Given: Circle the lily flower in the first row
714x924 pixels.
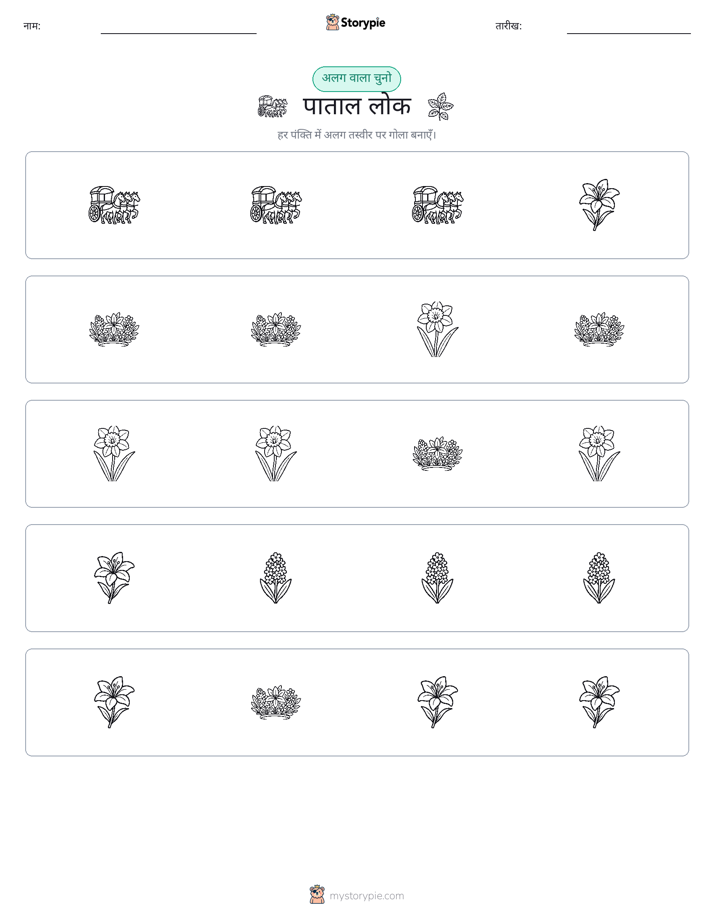Looking at the screenshot, I should (x=599, y=205).
